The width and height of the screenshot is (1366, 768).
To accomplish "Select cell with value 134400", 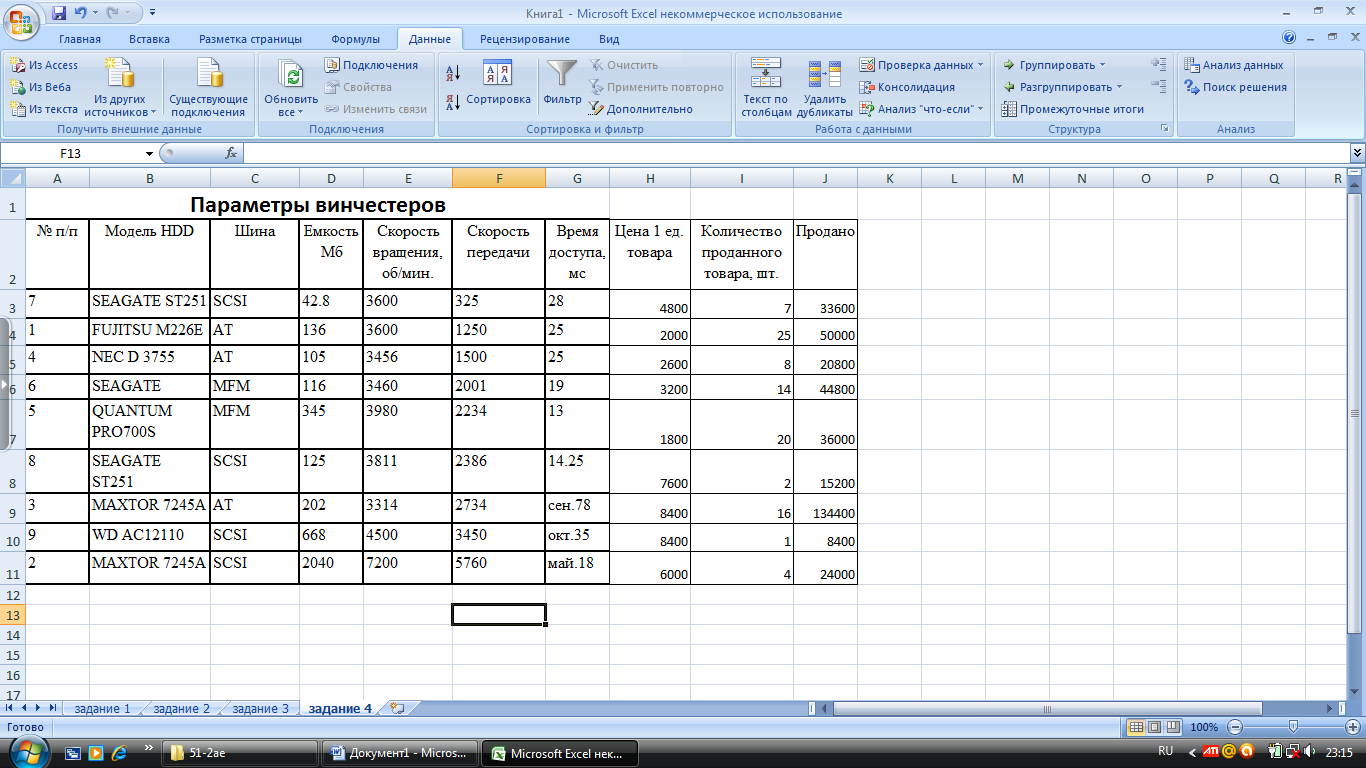I will pos(825,508).
